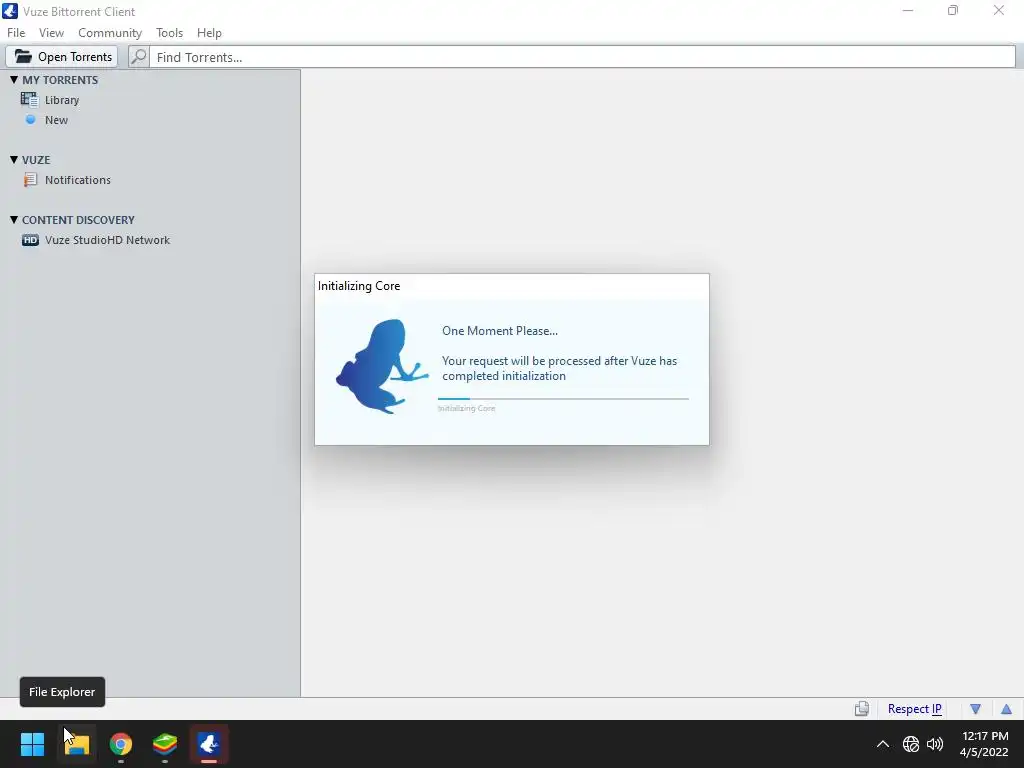This screenshot has height=768, width=1024.
Task: Click the HD badge icon
Action: tap(30, 240)
